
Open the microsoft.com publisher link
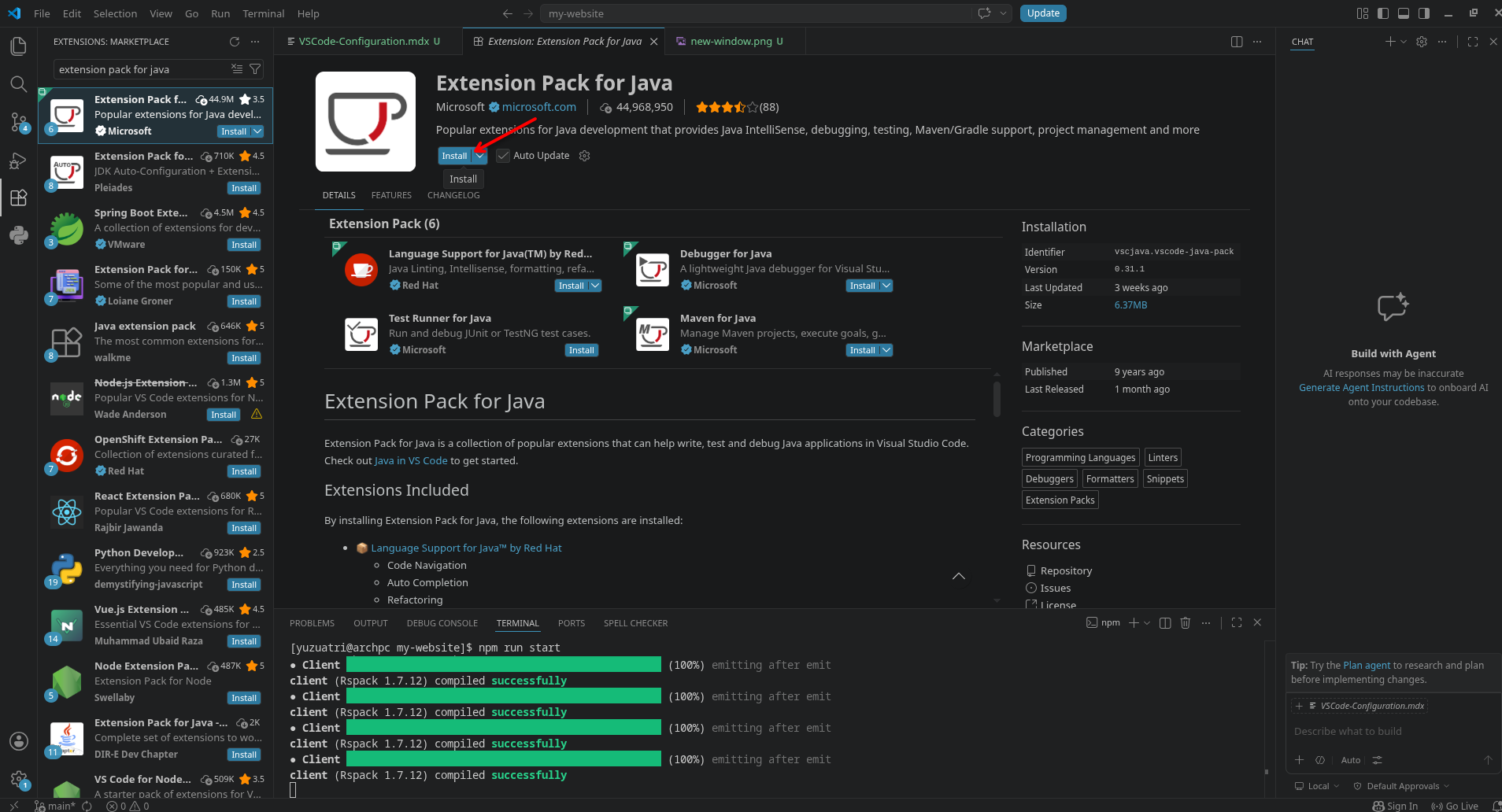tap(539, 107)
